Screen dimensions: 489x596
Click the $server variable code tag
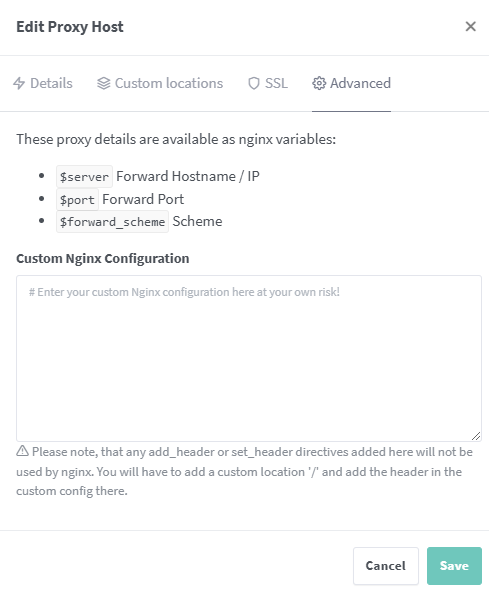84,176
